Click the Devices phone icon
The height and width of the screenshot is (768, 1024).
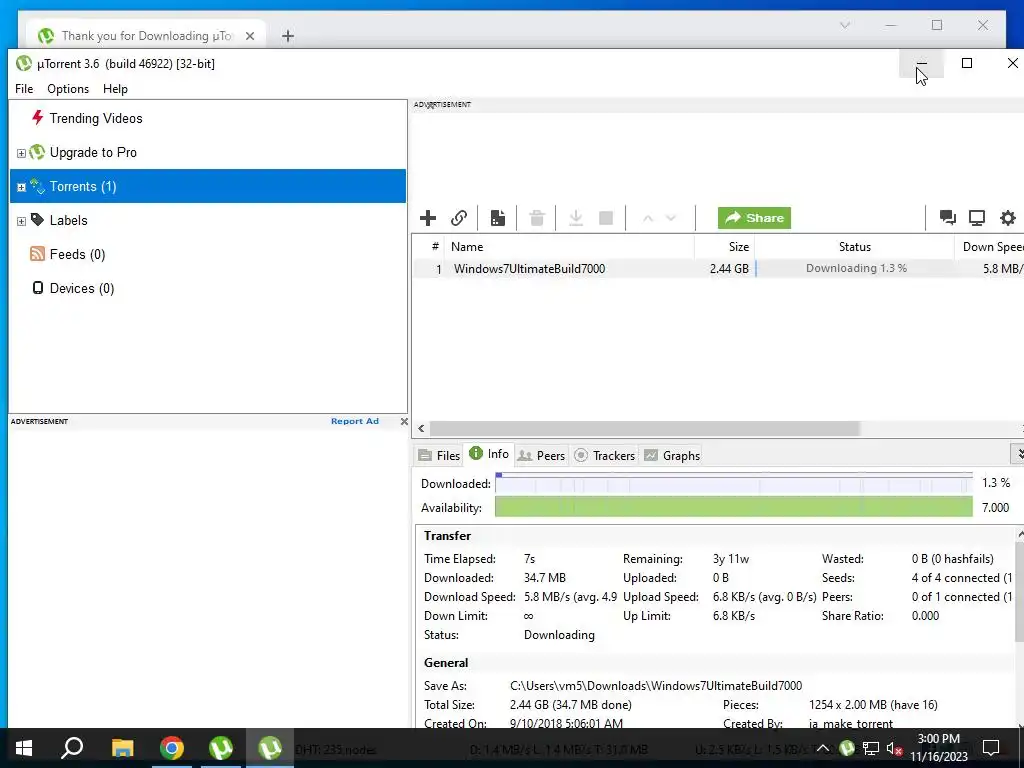pyautogui.click(x=38, y=287)
